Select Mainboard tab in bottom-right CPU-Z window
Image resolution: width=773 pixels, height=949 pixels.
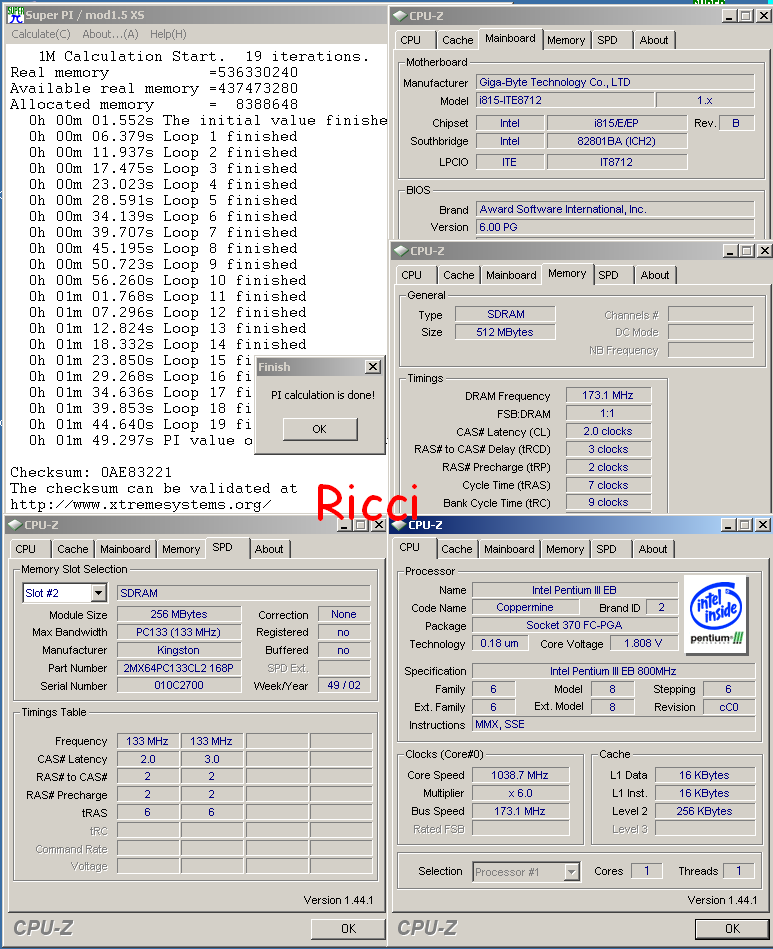[510, 549]
